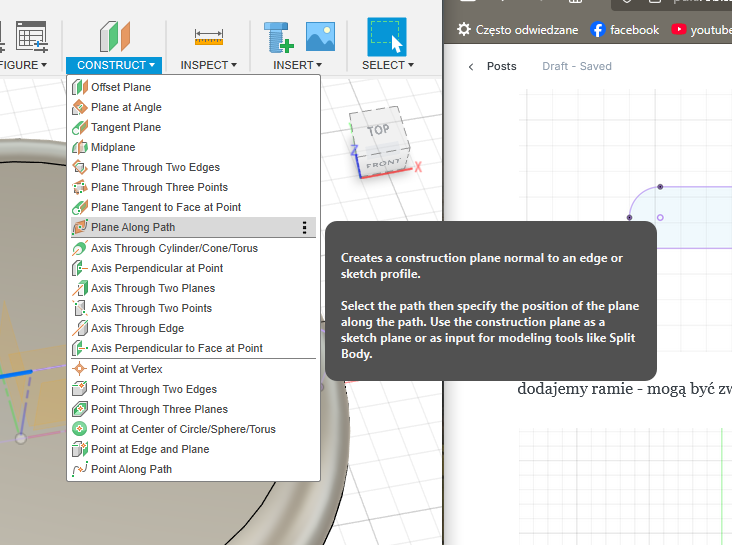This screenshot has height=545, width=732.
Task: Open the CONFIGURE dropdown menu
Action: click(23, 65)
